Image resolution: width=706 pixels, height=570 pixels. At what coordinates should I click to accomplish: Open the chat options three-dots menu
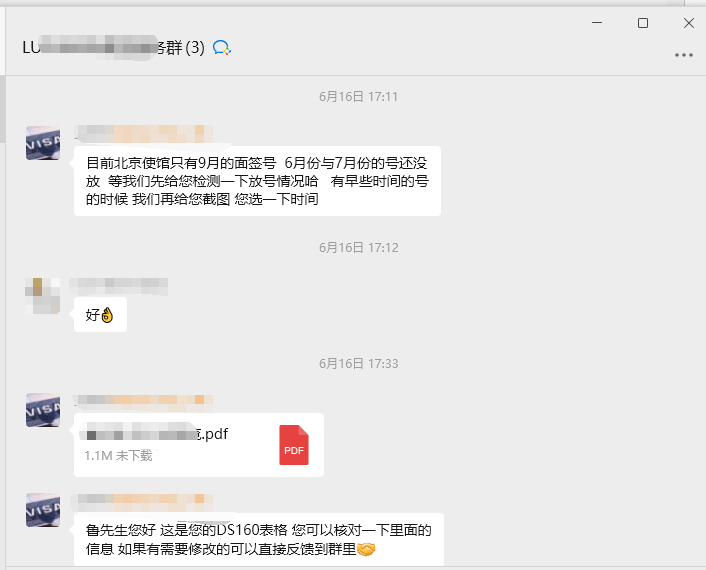[x=683, y=55]
